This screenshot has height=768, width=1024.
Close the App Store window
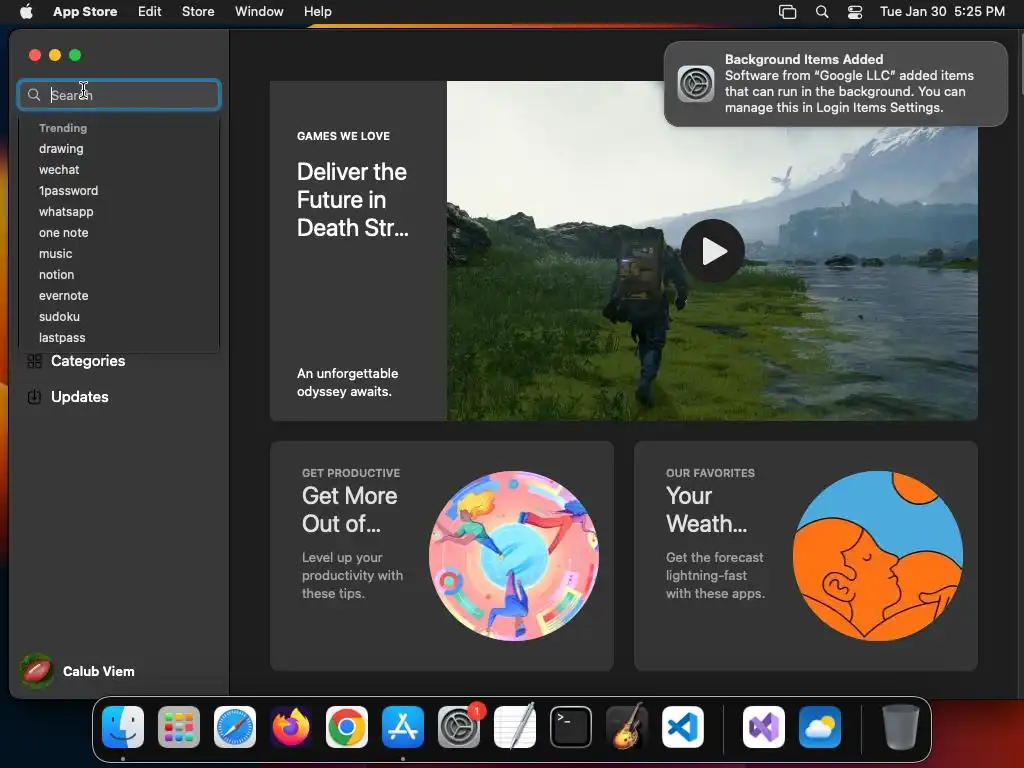coord(35,56)
